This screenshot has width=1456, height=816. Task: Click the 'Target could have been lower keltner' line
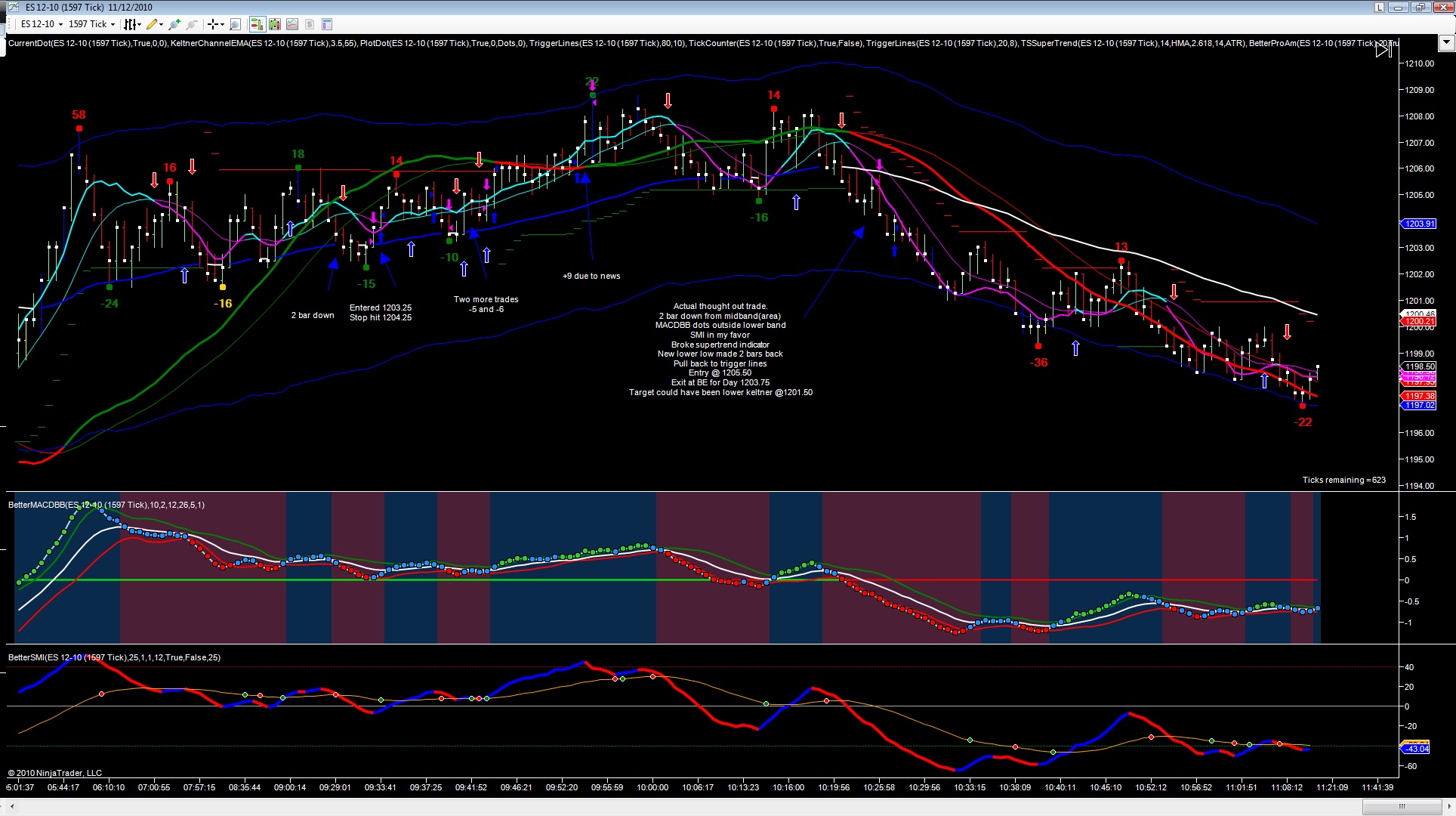(720, 392)
